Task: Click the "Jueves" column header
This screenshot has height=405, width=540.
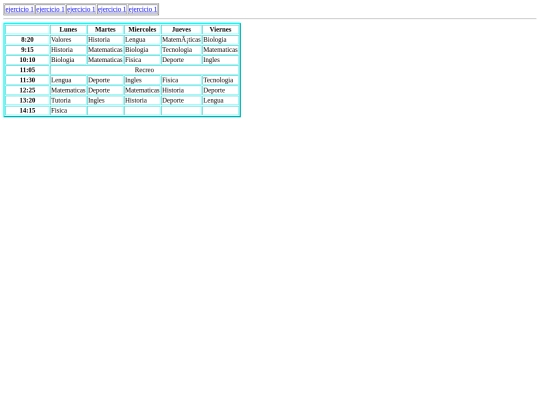Action: (x=181, y=30)
